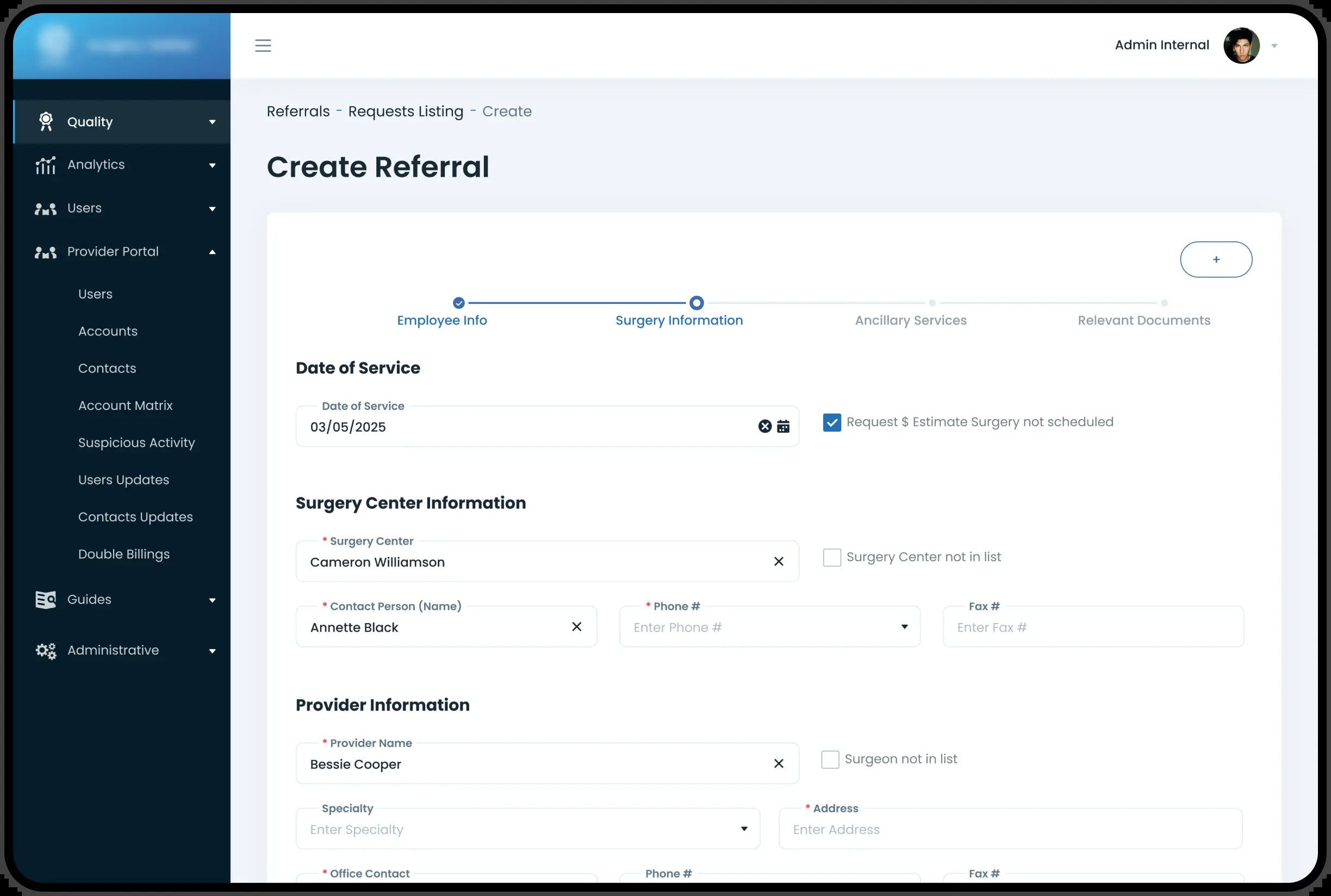Image resolution: width=1331 pixels, height=896 pixels.
Task: Open Suspicious Activity submenu item
Action: click(136, 442)
